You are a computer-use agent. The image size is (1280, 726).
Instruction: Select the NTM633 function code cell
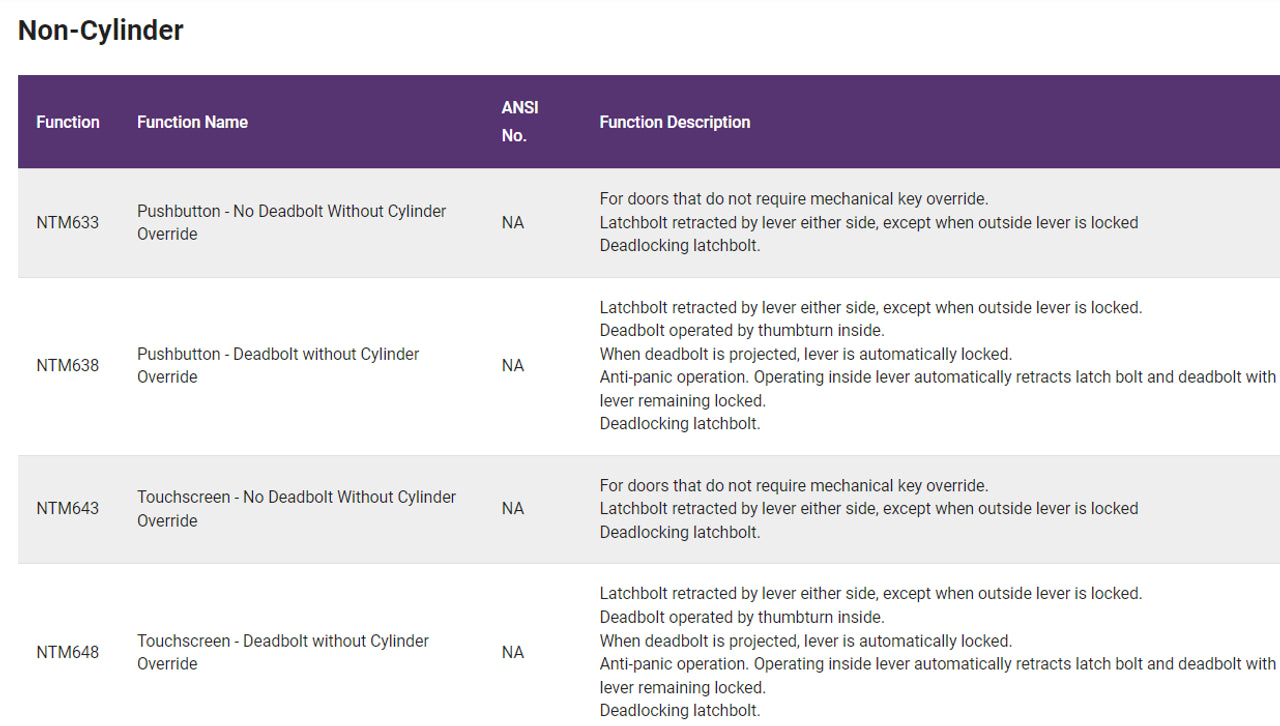[68, 223]
